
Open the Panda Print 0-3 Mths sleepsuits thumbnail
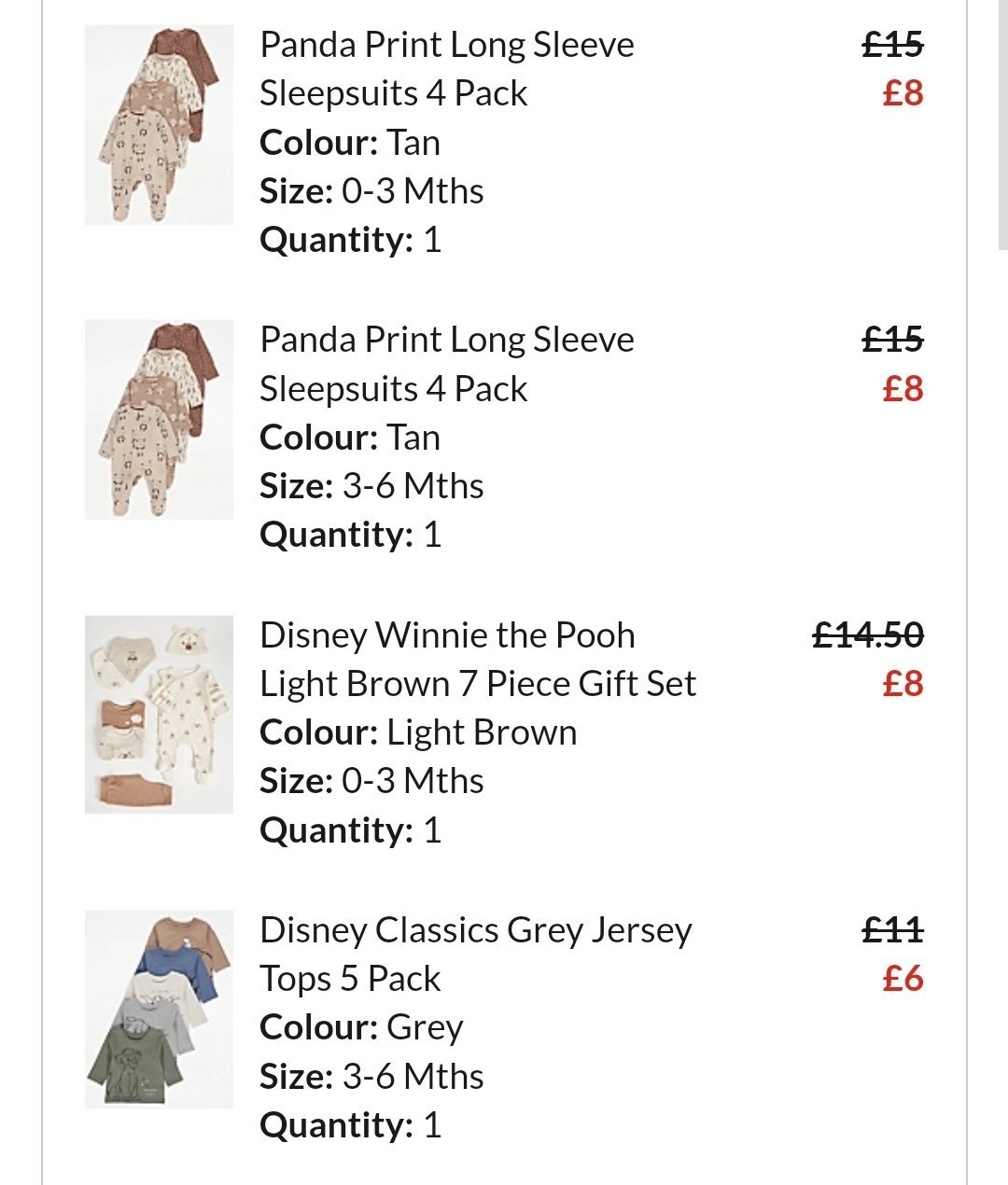coord(159,125)
